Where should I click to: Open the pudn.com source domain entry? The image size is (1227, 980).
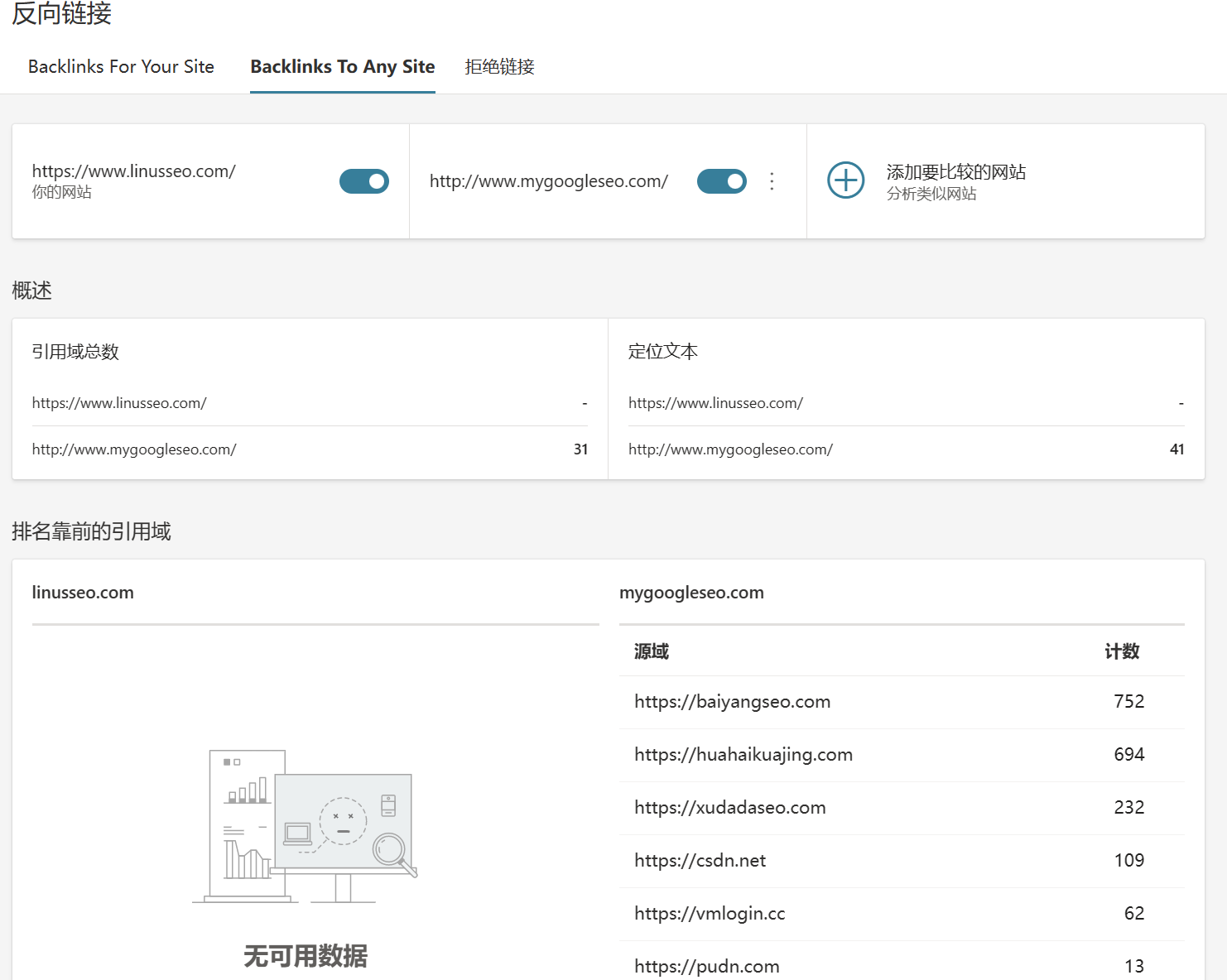(706, 966)
